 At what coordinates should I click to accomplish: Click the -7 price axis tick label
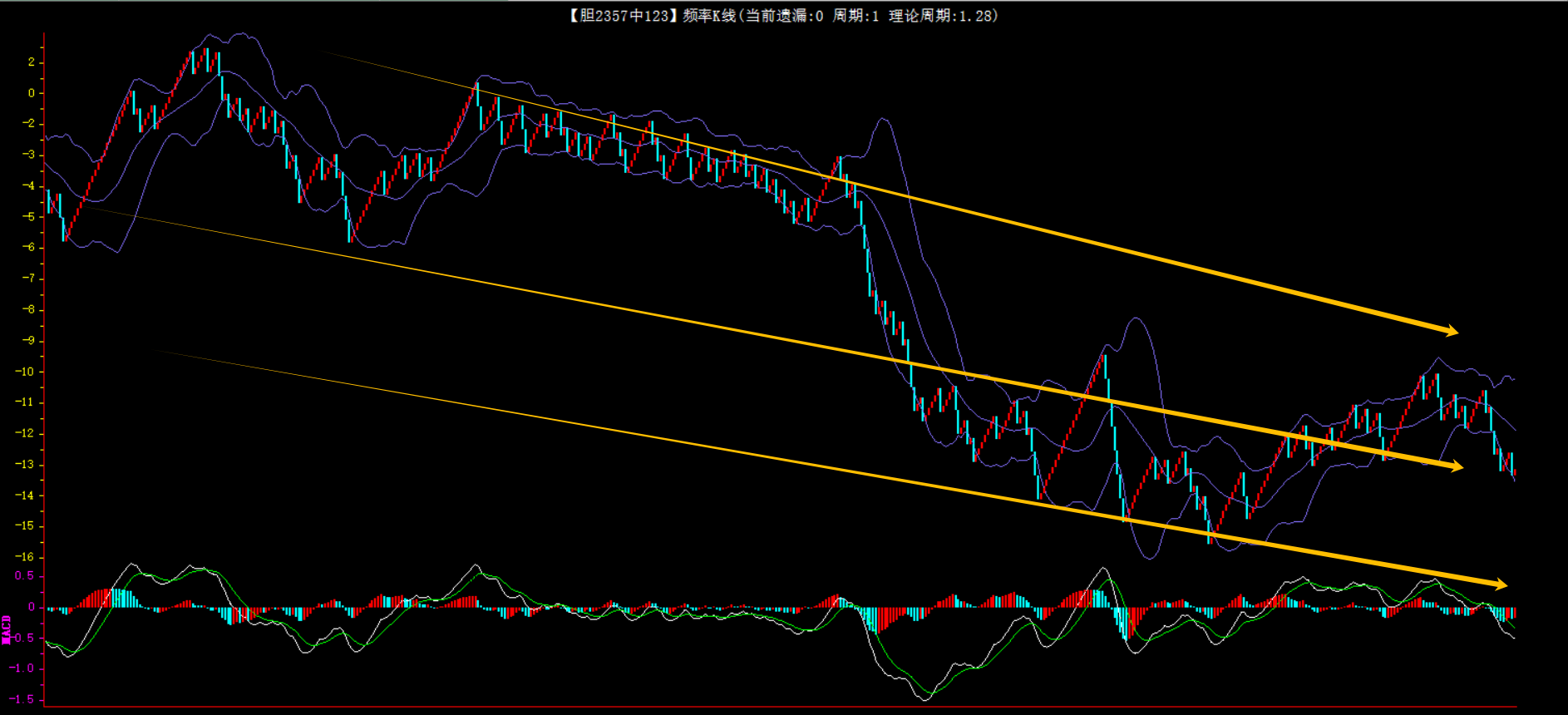28,279
